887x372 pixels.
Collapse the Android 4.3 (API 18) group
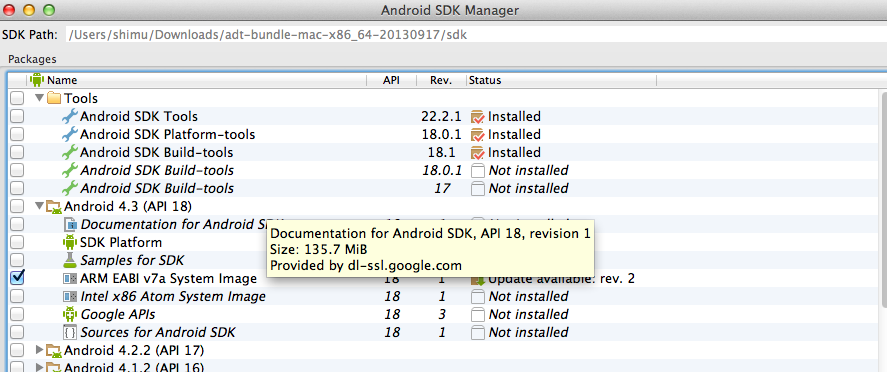pos(39,206)
